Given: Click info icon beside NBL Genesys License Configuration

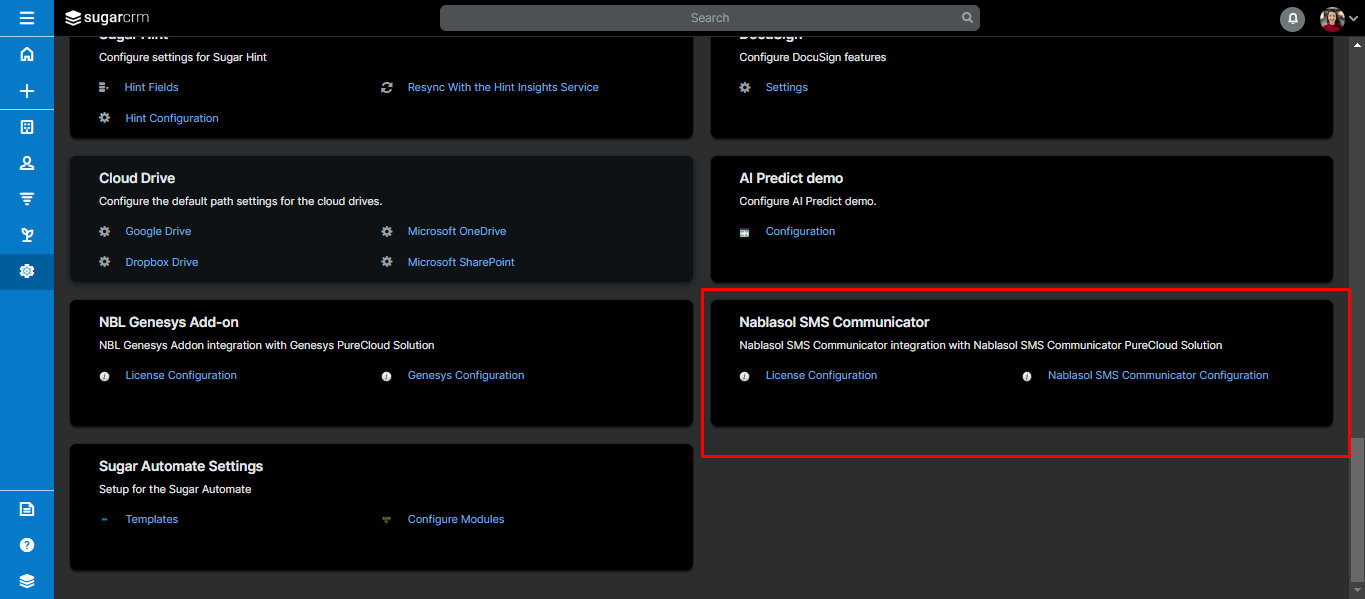Looking at the screenshot, I should [104, 377].
